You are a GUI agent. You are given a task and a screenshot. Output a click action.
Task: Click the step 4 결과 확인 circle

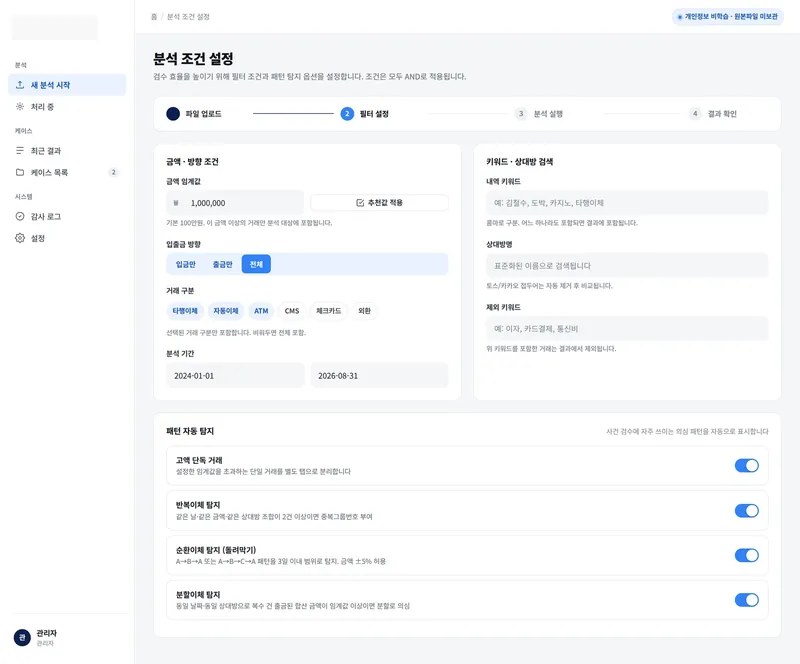695,114
